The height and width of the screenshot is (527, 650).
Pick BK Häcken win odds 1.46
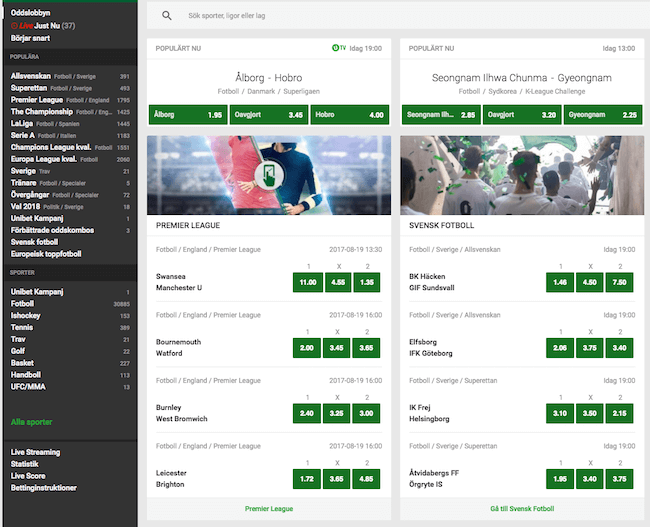click(560, 282)
